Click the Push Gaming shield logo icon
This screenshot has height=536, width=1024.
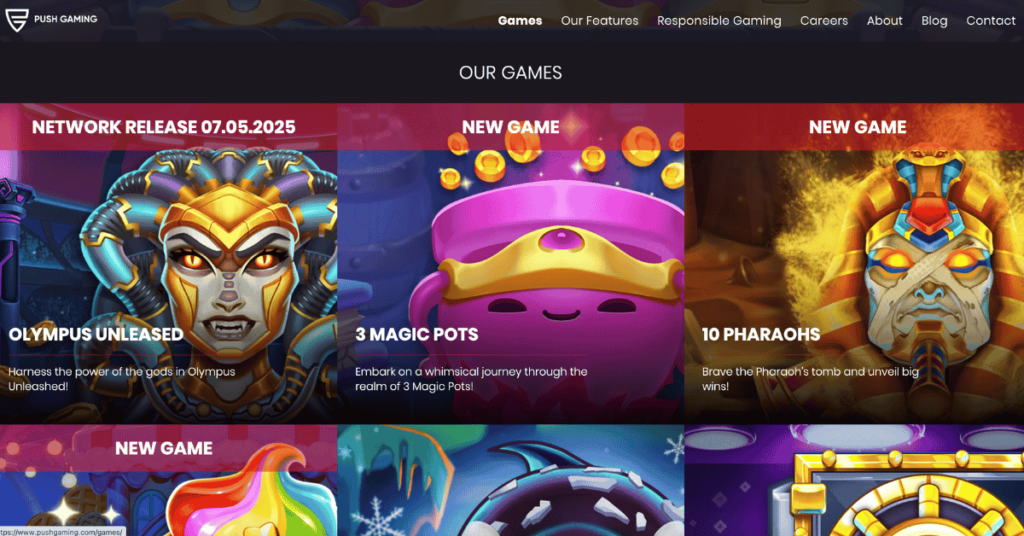[x=16, y=20]
